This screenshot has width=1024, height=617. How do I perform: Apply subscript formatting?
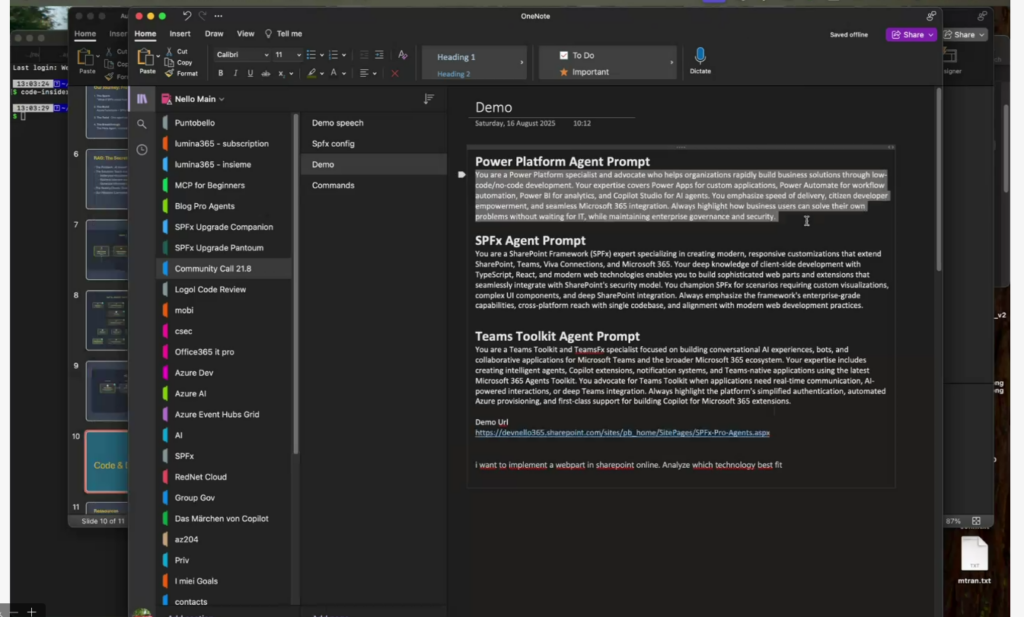pyautogui.click(x=281, y=74)
